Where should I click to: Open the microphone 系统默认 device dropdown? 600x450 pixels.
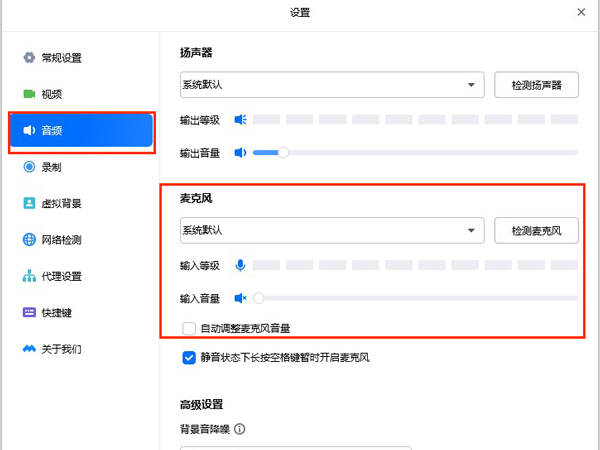331,230
